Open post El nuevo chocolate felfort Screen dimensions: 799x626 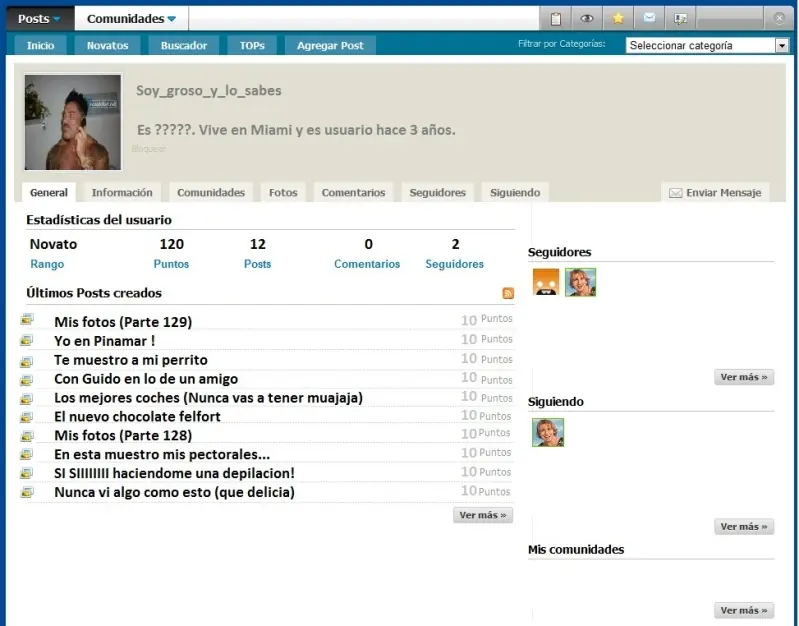[138, 416]
